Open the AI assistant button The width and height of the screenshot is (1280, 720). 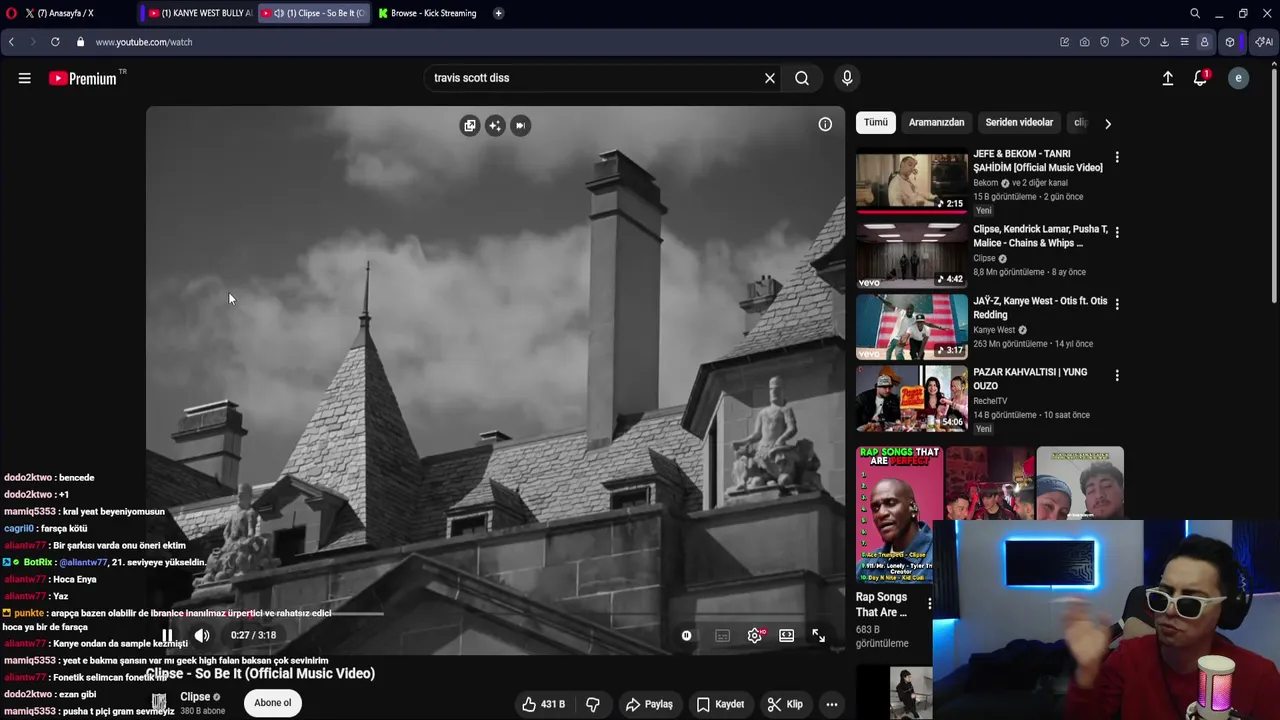coord(1264,42)
